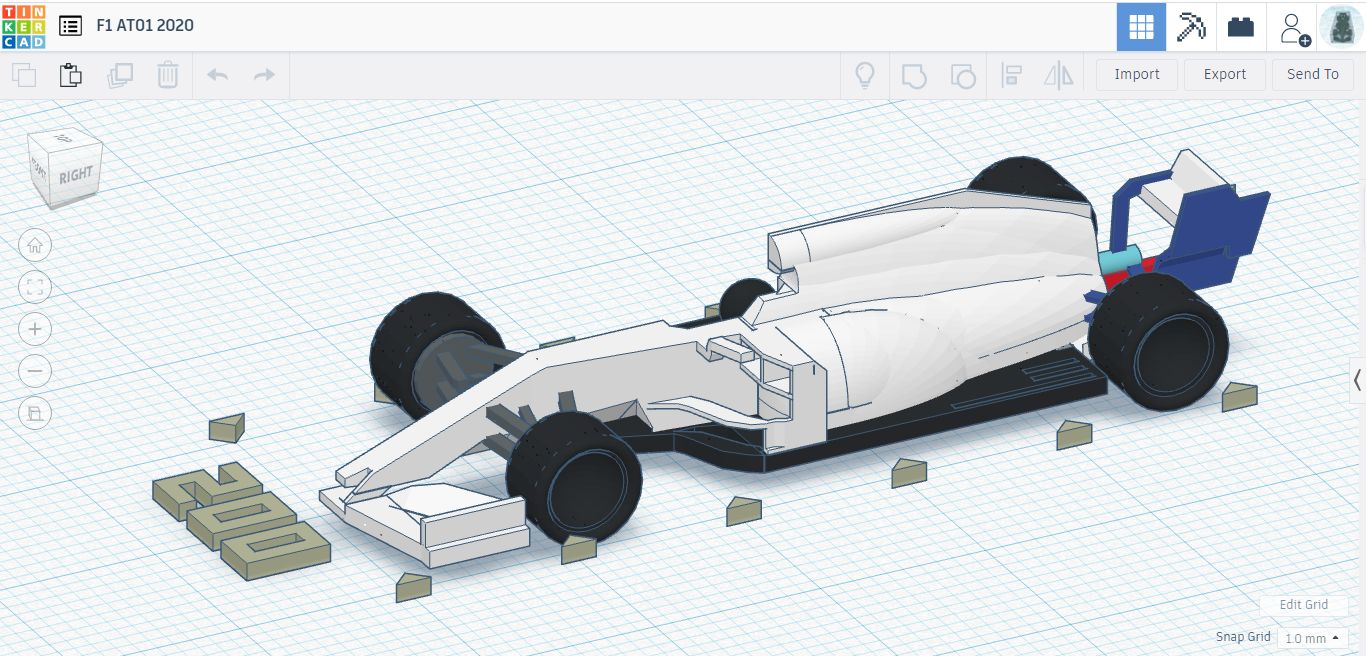The width and height of the screenshot is (1366, 656).
Task: Click the Export button
Action: [x=1224, y=74]
